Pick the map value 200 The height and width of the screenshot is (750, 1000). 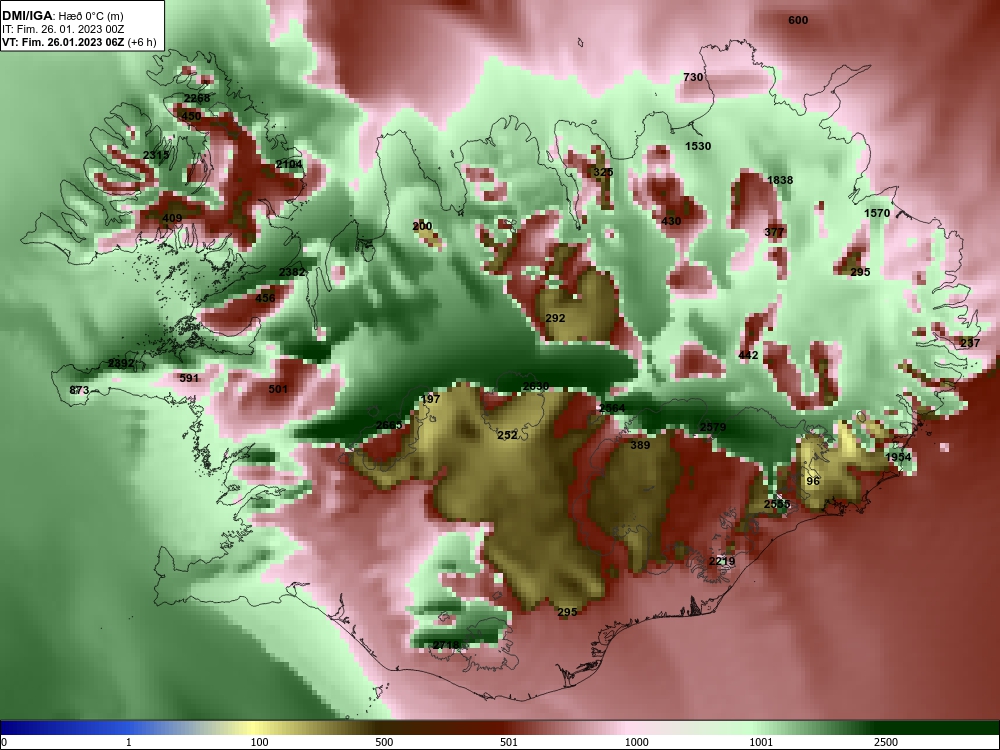click(422, 226)
